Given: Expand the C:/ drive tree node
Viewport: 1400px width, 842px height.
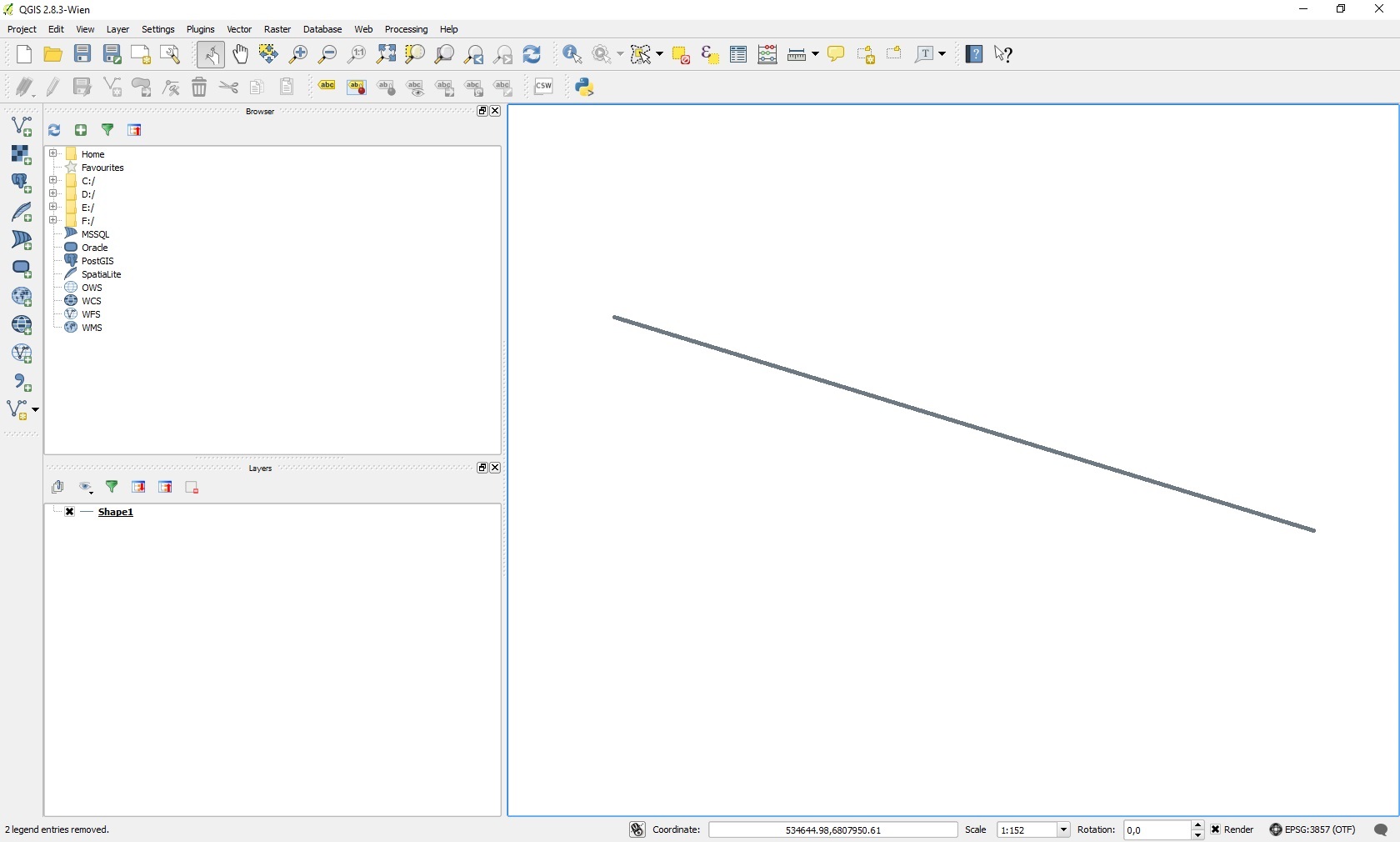Looking at the screenshot, I should (x=53, y=181).
